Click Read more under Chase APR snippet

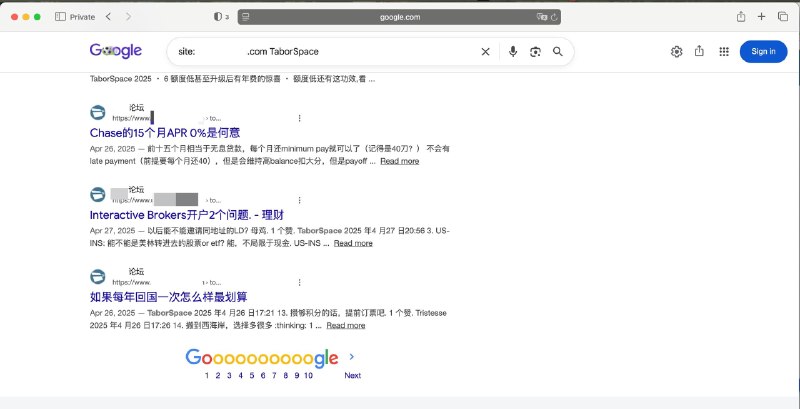click(399, 161)
